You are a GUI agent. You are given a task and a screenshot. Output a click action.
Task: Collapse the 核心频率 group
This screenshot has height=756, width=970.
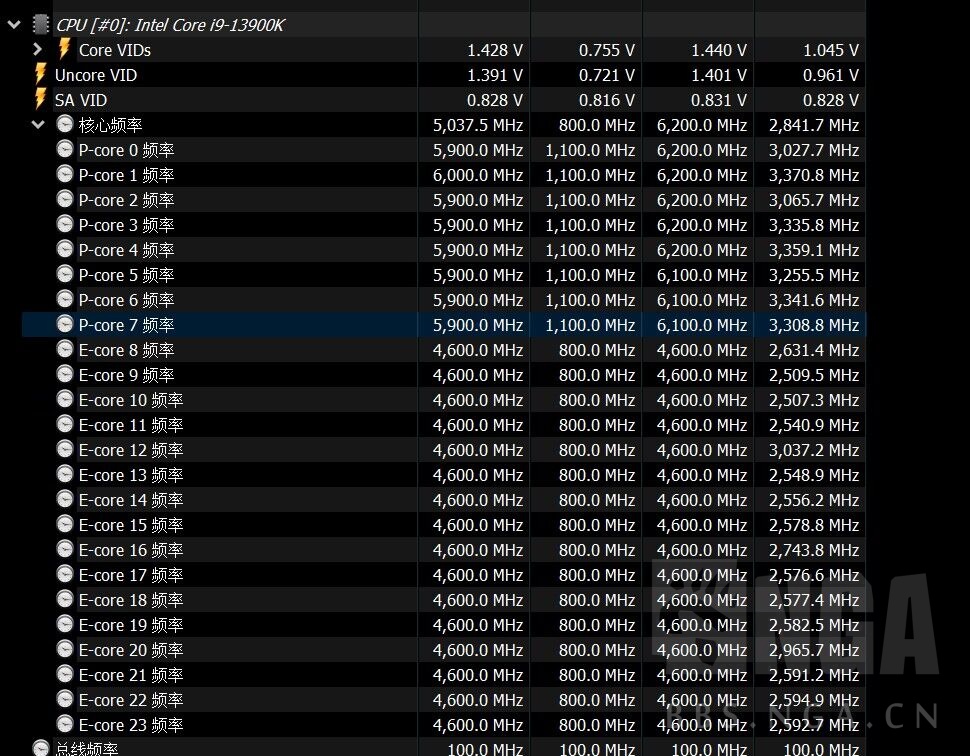click(x=38, y=125)
